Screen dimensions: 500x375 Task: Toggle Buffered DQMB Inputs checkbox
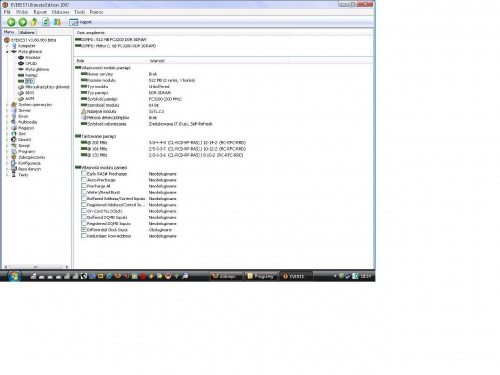click(x=84, y=217)
